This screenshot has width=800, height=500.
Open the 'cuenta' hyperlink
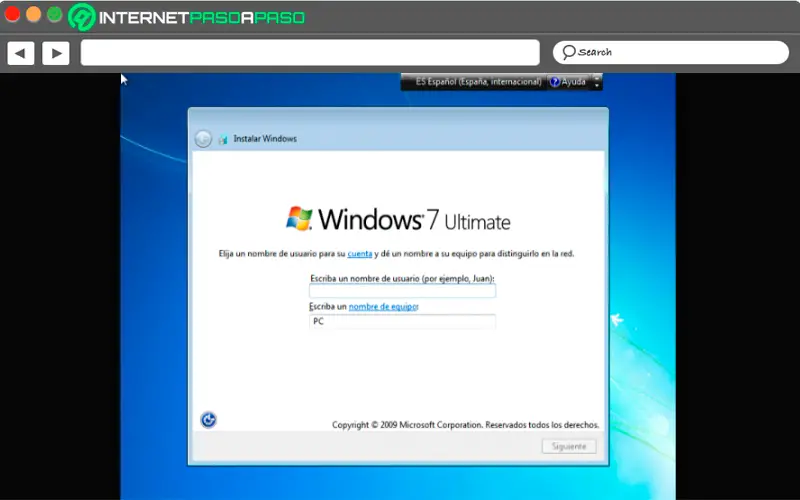360,254
